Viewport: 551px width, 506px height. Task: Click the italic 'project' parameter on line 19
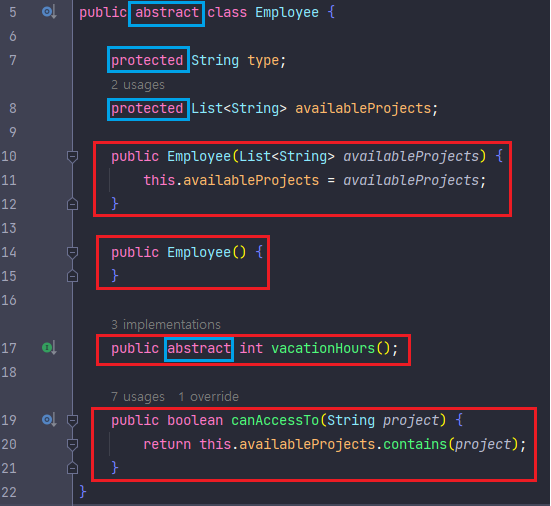click(411, 421)
